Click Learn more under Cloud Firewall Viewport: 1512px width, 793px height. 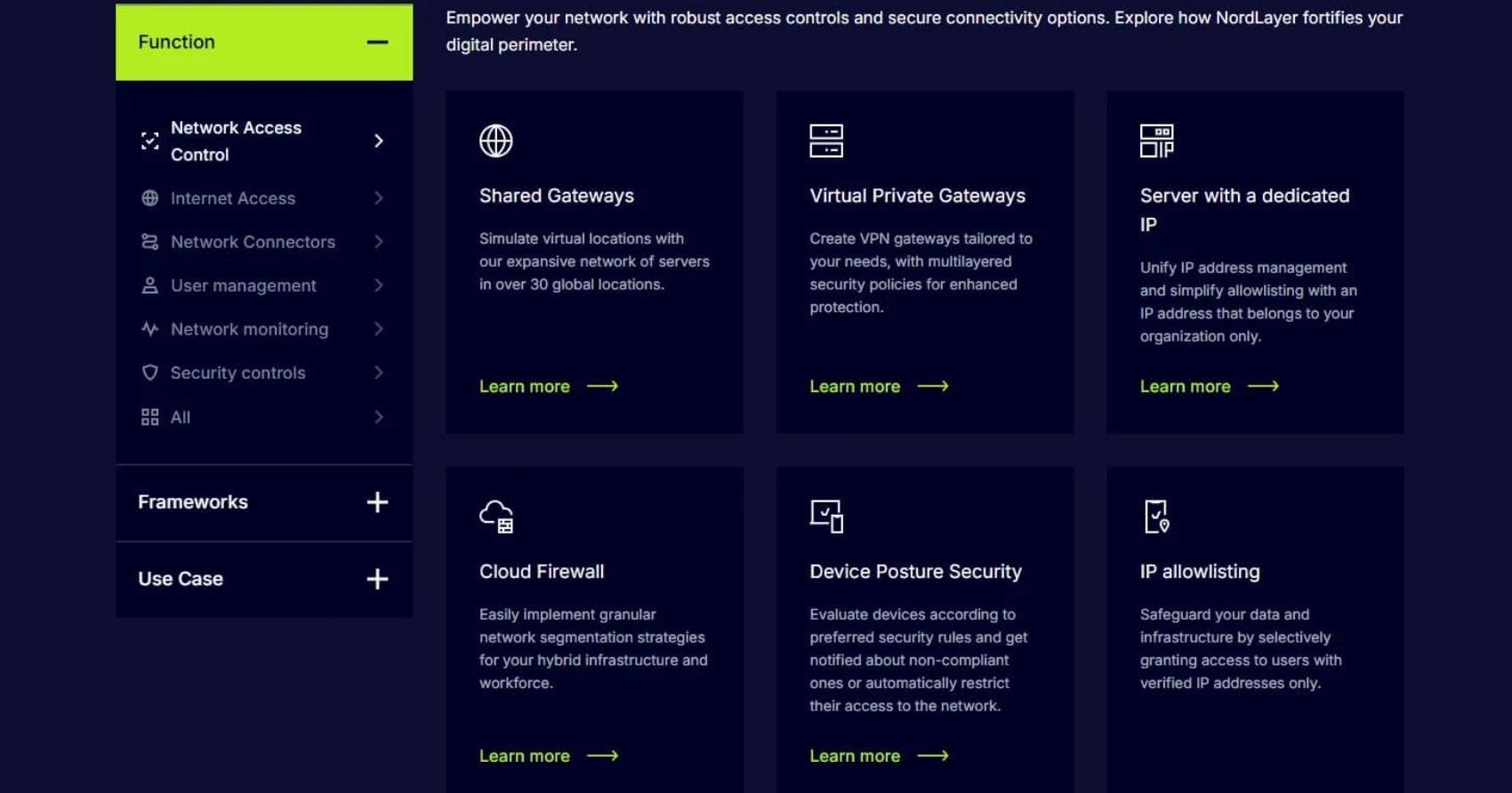(x=548, y=757)
